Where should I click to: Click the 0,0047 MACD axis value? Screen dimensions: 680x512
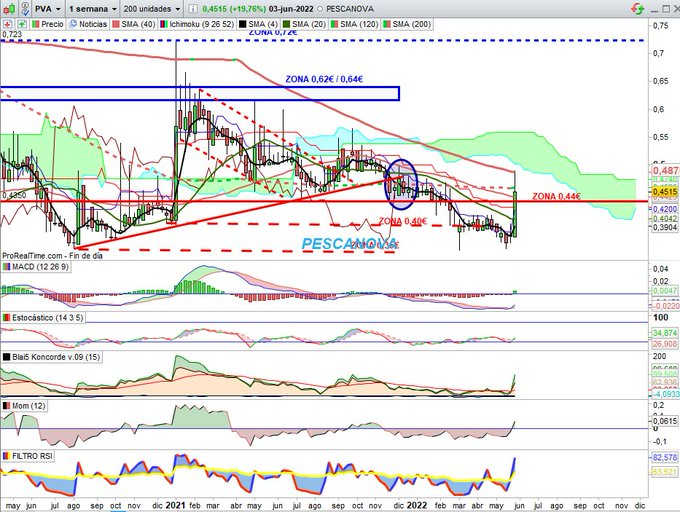665,291
